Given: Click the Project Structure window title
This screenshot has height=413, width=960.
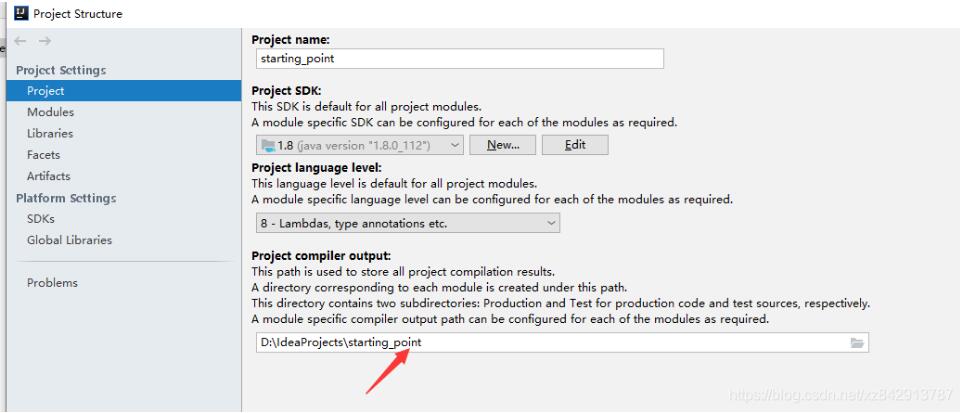Looking at the screenshot, I should 78,14.
